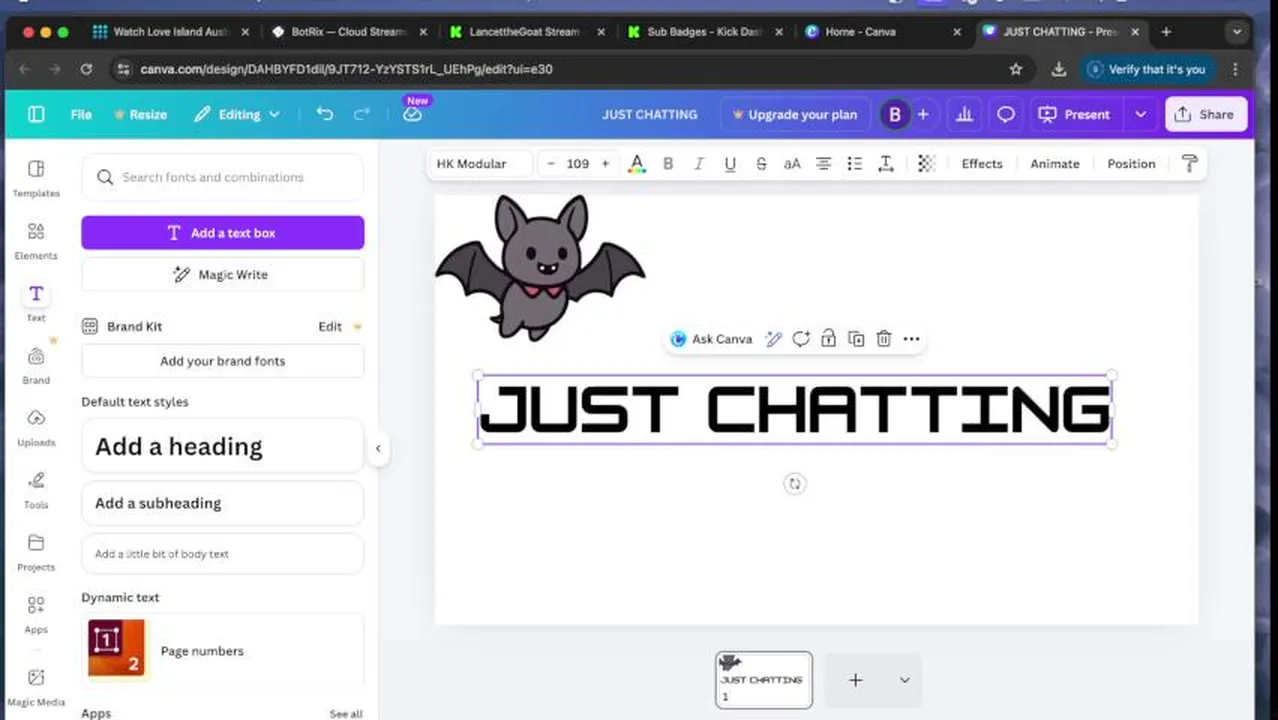Click See all next to Apps

[x=346, y=713]
